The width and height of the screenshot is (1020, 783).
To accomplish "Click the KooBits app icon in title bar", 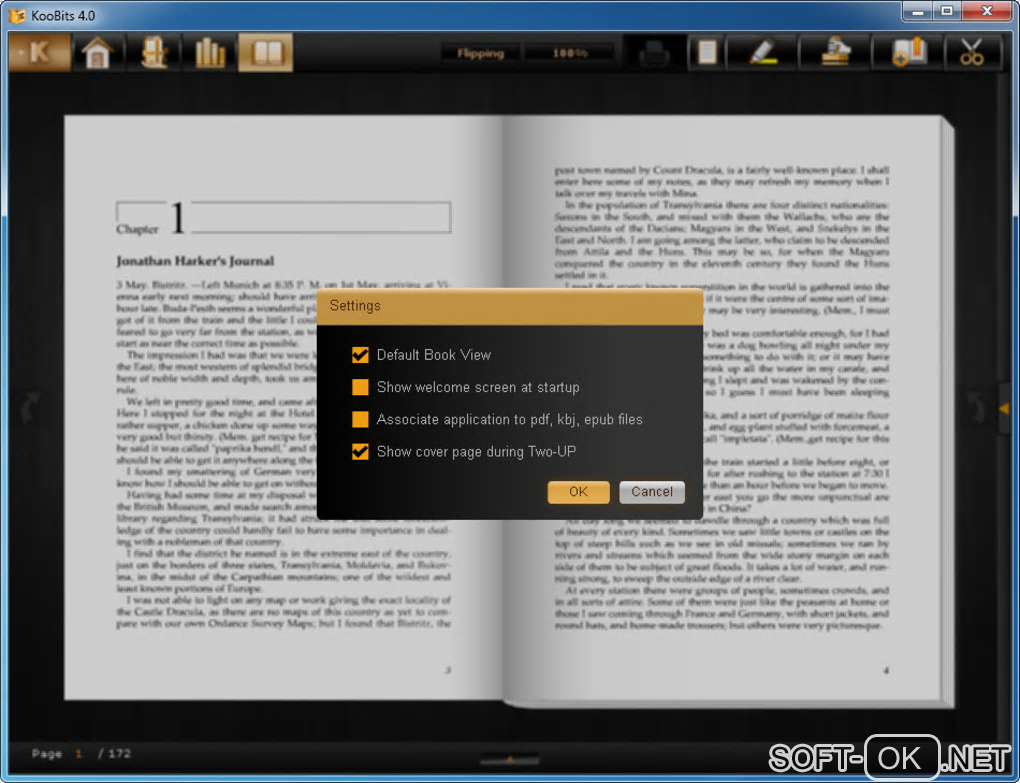I will coord(17,15).
